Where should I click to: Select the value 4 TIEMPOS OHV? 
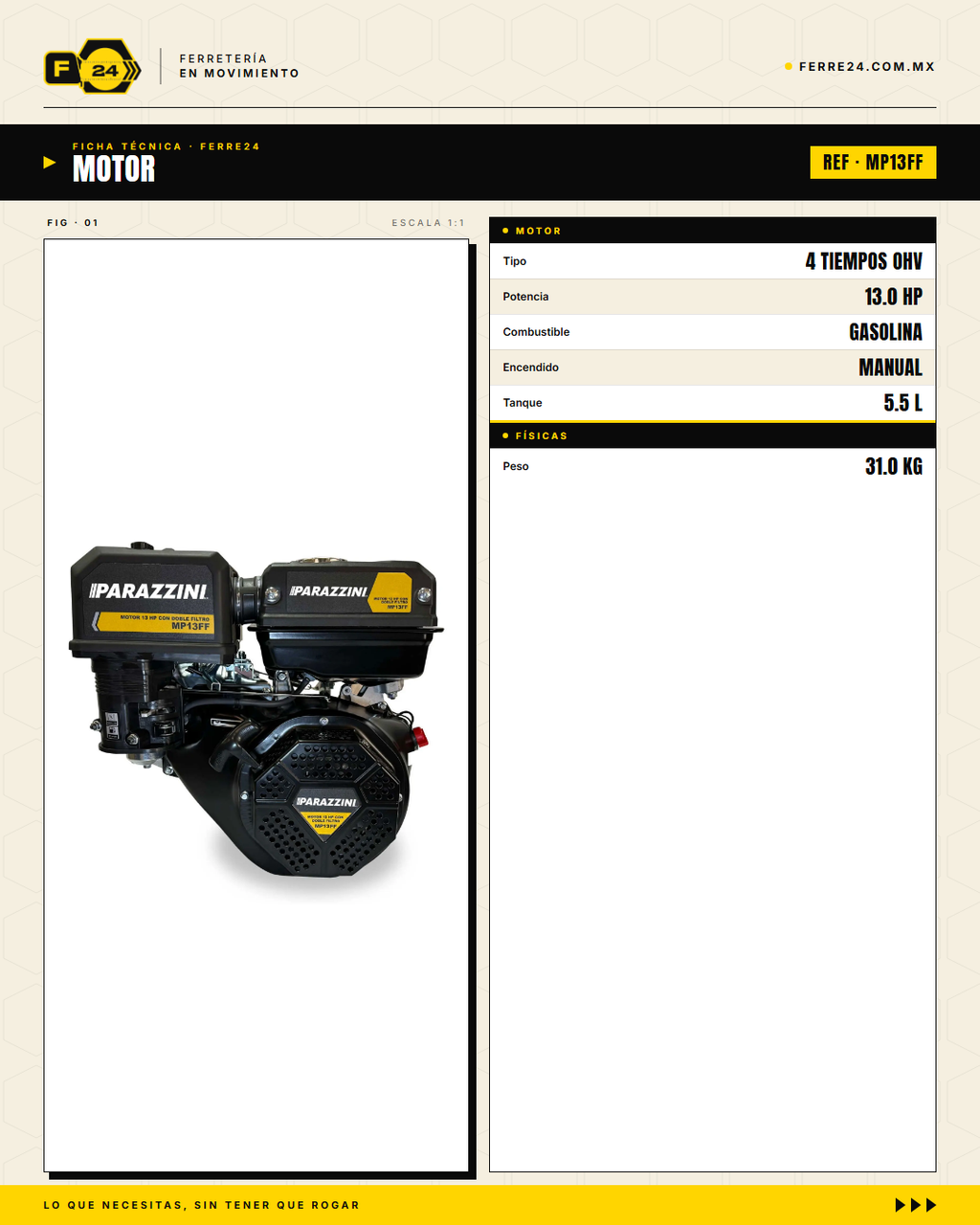[x=863, y=261]
